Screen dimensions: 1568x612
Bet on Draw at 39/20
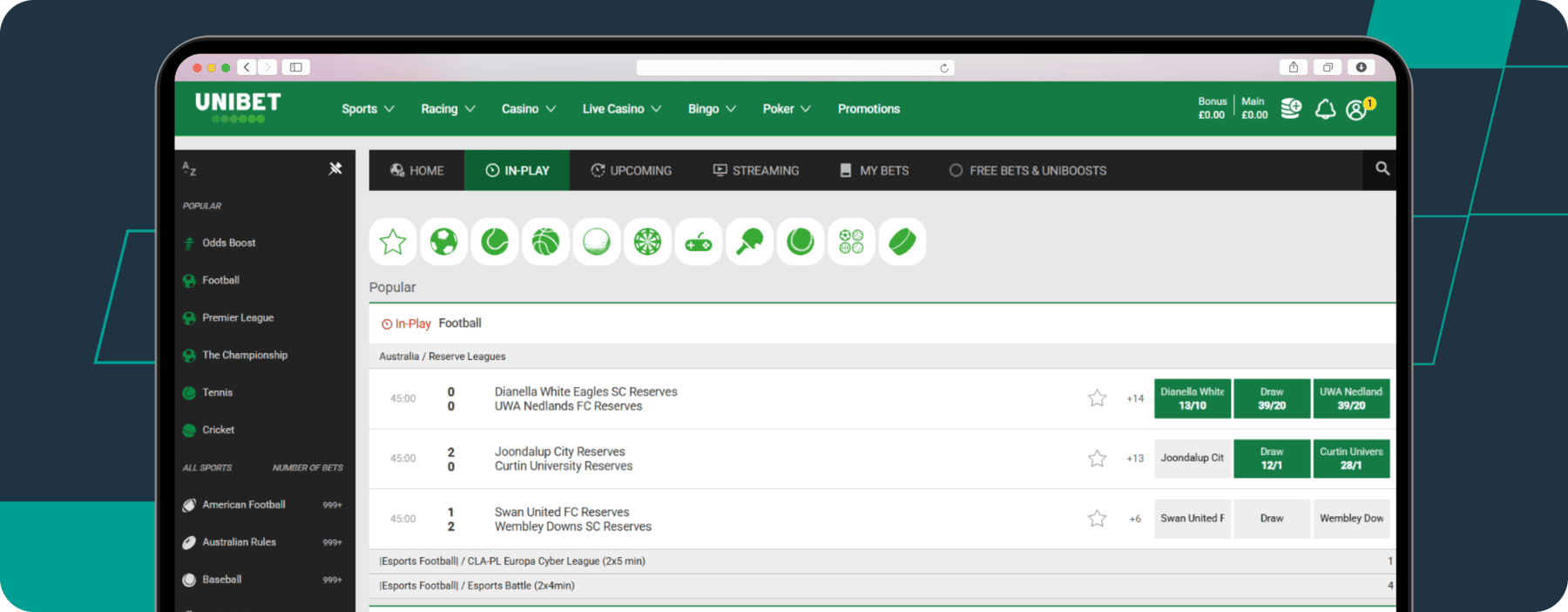click(x=1272, y=398)
